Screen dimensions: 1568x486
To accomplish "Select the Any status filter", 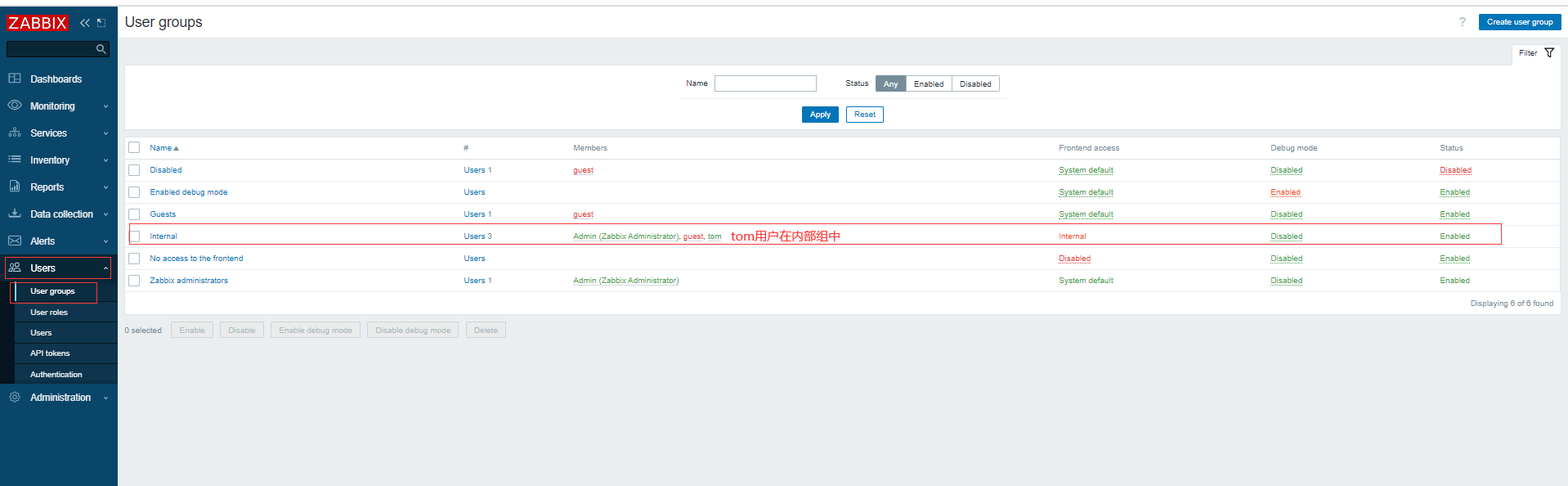I will 890,83.
